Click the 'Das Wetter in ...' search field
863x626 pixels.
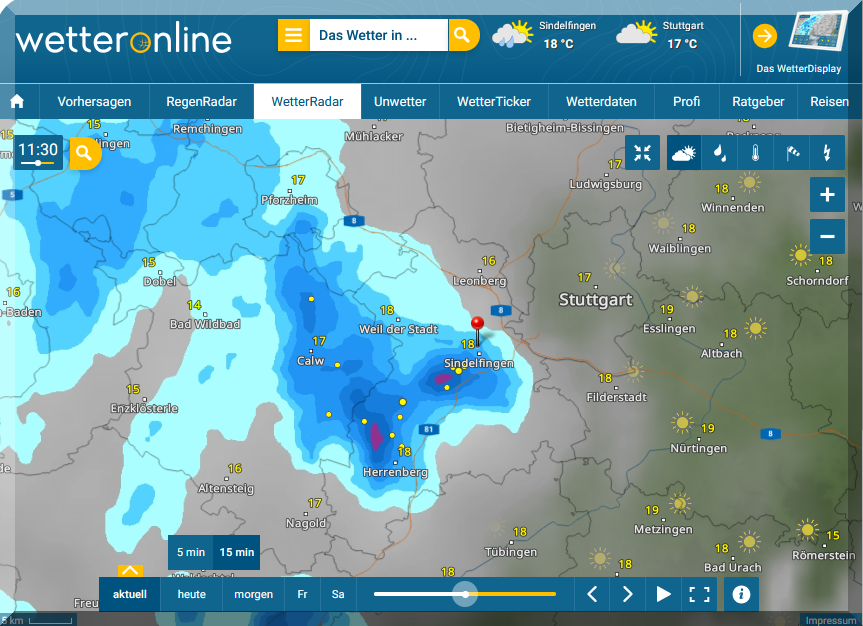coord(378,35)
